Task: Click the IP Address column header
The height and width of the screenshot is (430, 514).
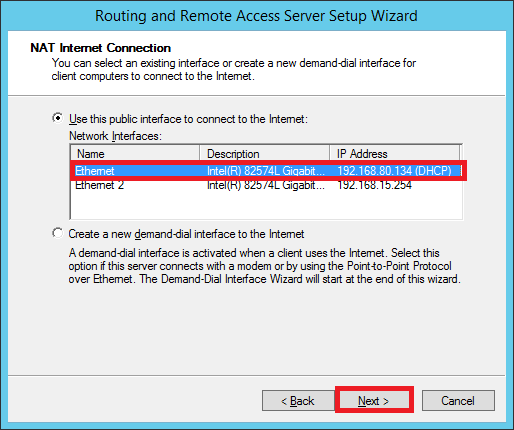Action: [x=394, y=154]
